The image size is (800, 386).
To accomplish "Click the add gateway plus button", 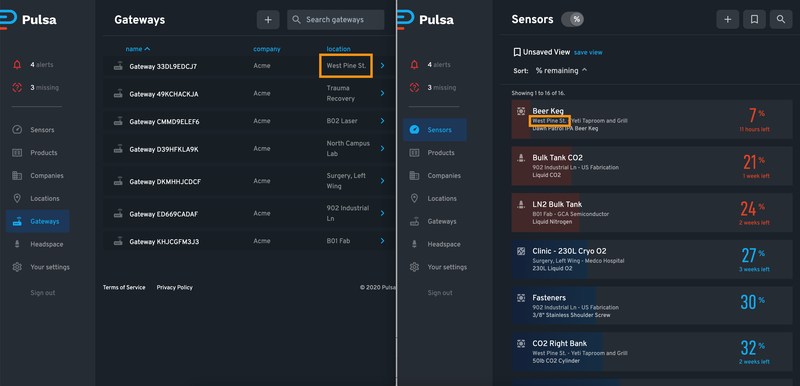I will (268, 20).
